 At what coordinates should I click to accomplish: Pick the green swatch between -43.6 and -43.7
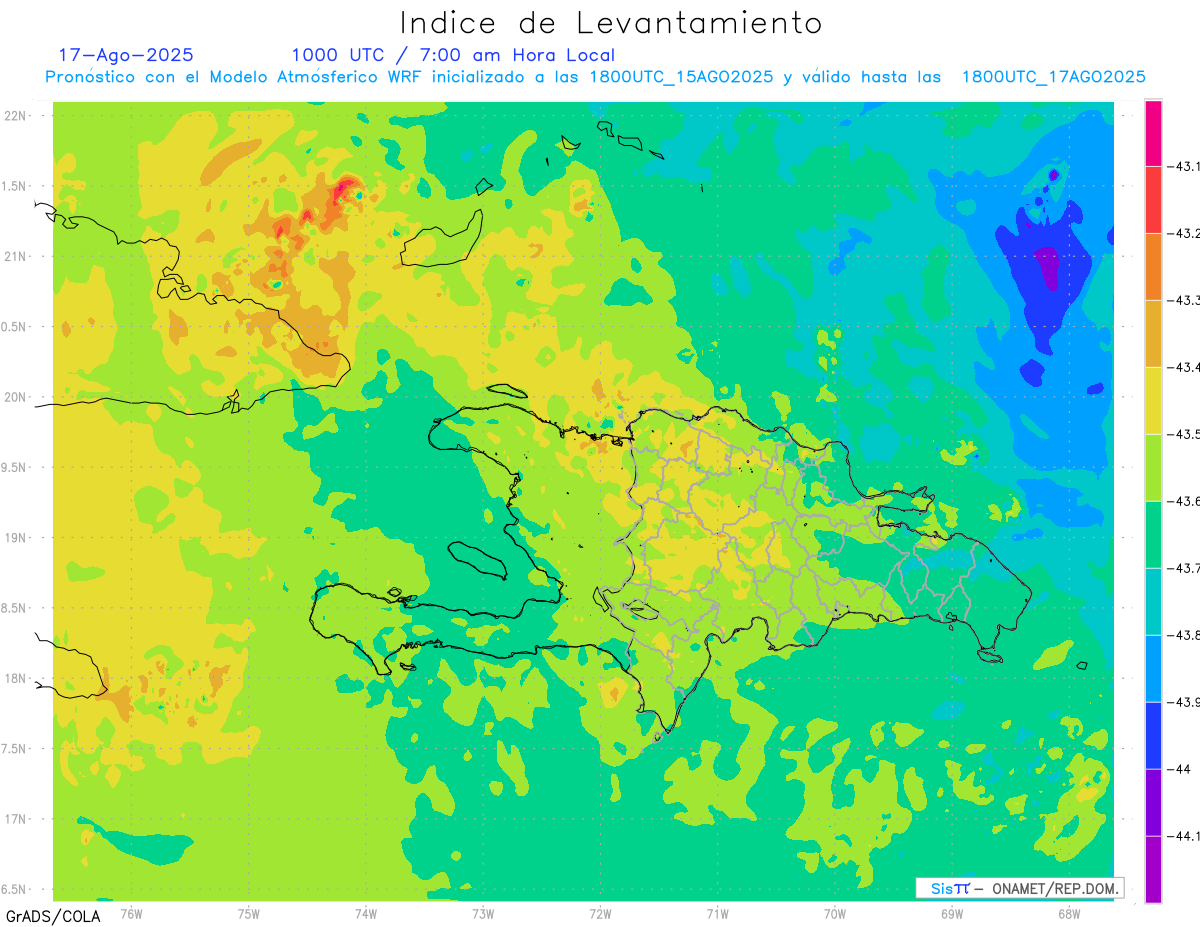tap(1153, 534)
